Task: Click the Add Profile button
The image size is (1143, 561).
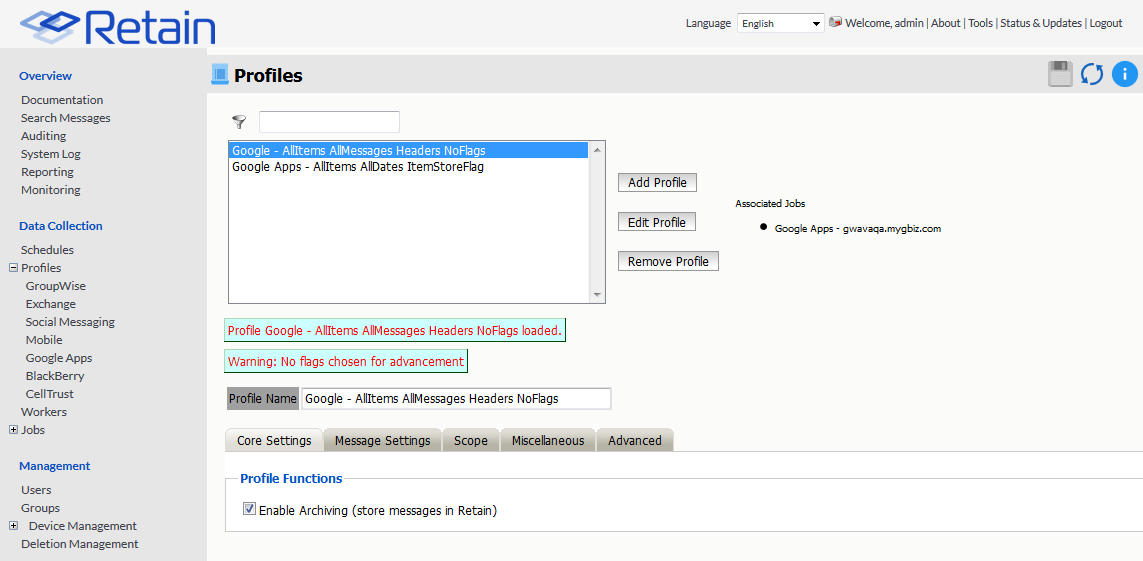Action: click(657, 182)
